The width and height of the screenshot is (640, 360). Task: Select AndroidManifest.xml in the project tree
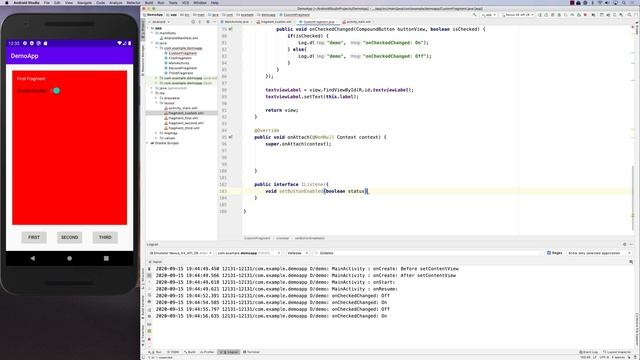pos(180,38)
